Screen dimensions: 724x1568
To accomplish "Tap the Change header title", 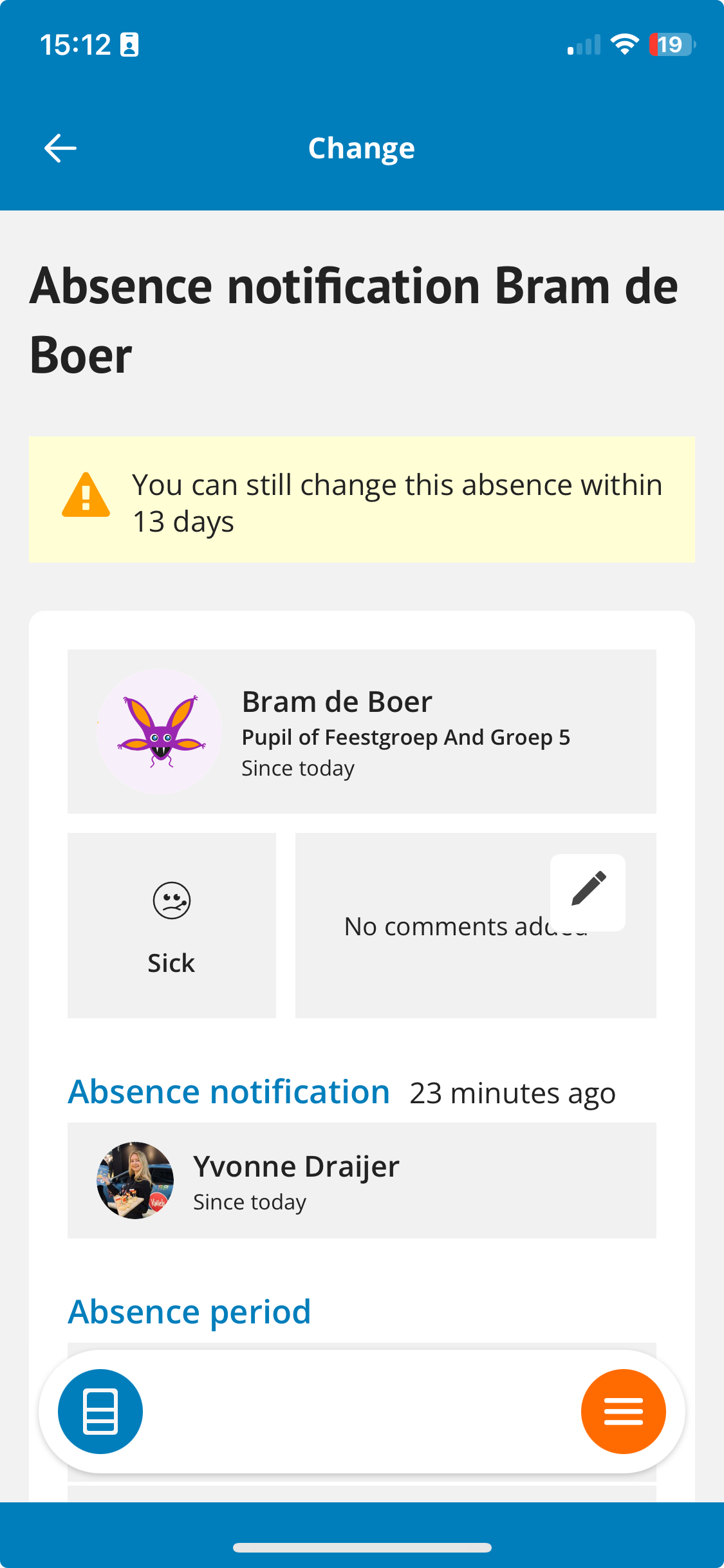I will click(362, 149).
